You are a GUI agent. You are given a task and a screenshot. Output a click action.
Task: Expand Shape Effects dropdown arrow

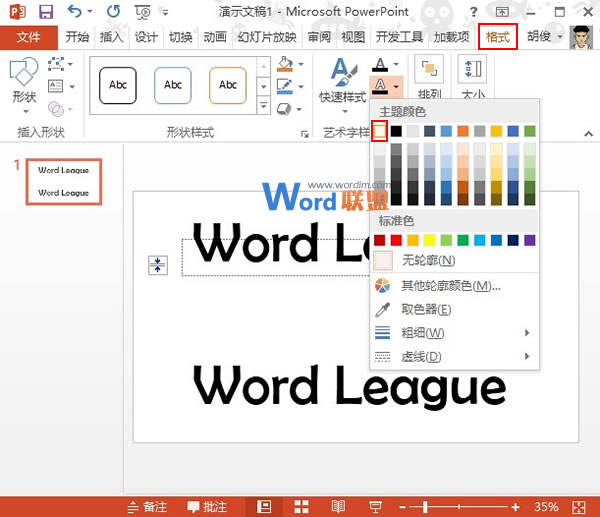[299, 109]
